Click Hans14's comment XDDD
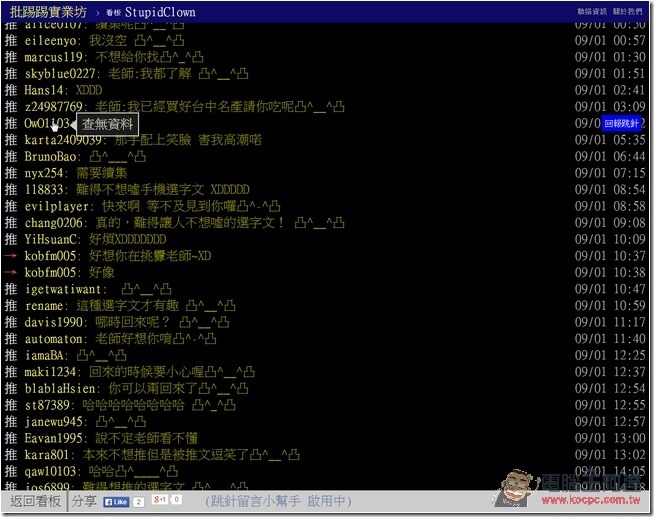This screenshot has width=654, height=517. 89,90
